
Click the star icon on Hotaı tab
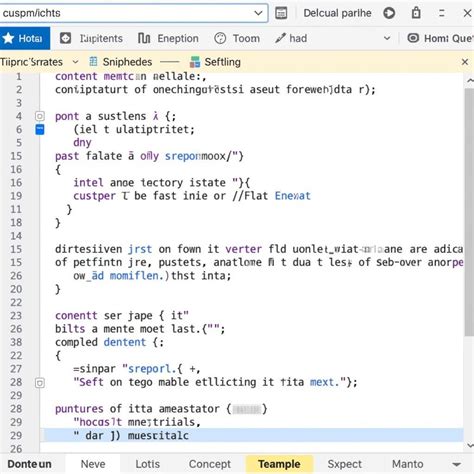click(8, 38)
